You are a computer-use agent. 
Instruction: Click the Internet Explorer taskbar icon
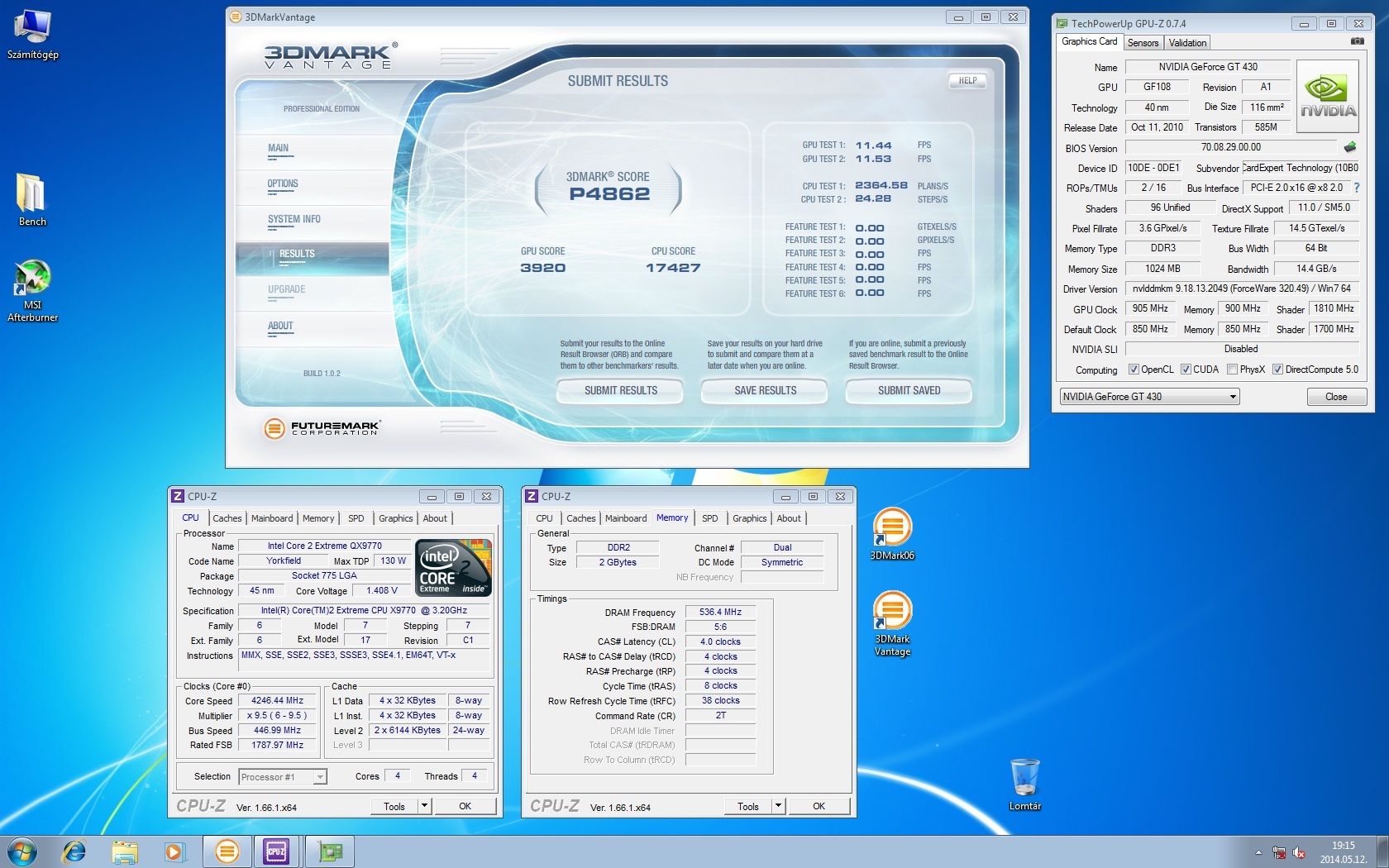74,851
